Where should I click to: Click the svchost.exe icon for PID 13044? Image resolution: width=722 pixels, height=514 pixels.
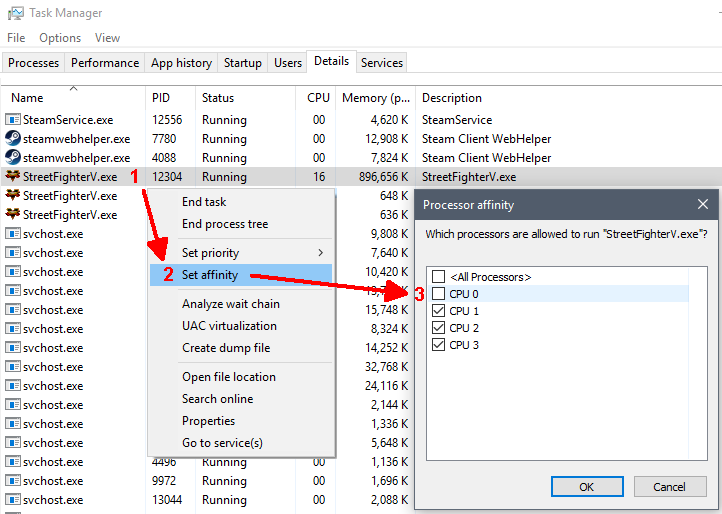[13, 500]
